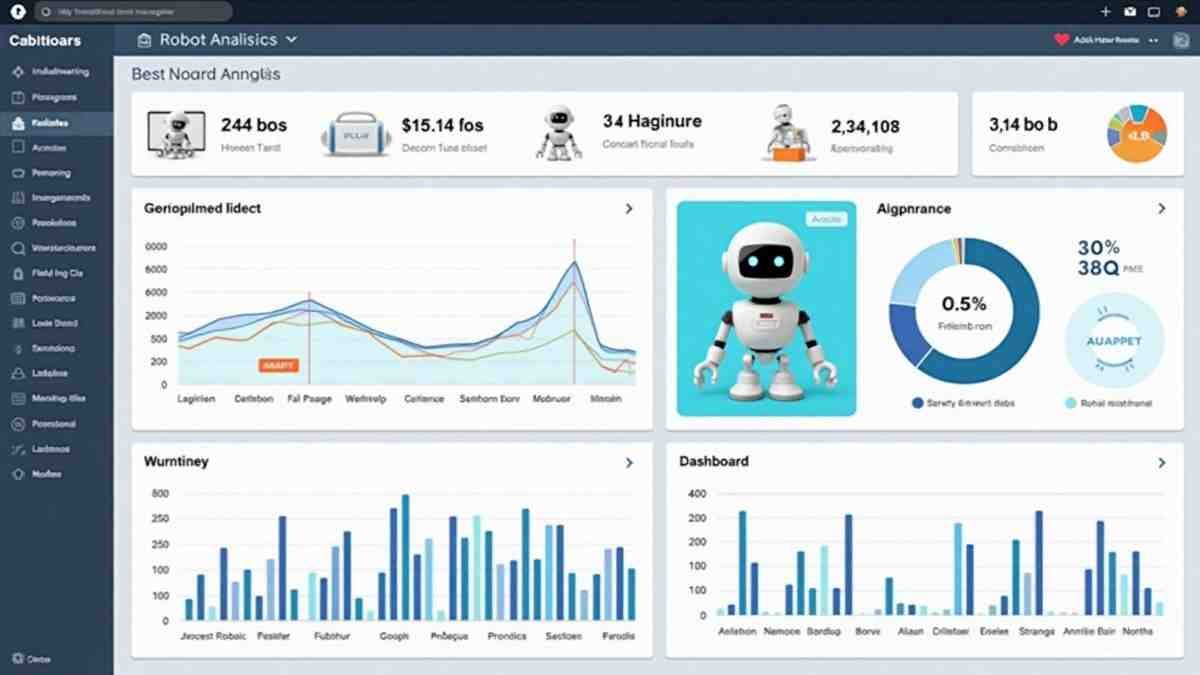This screenshot has height=675, width=1200.
Task: Select the first sidebar item with crosshair icon
Action: [56, 72]
